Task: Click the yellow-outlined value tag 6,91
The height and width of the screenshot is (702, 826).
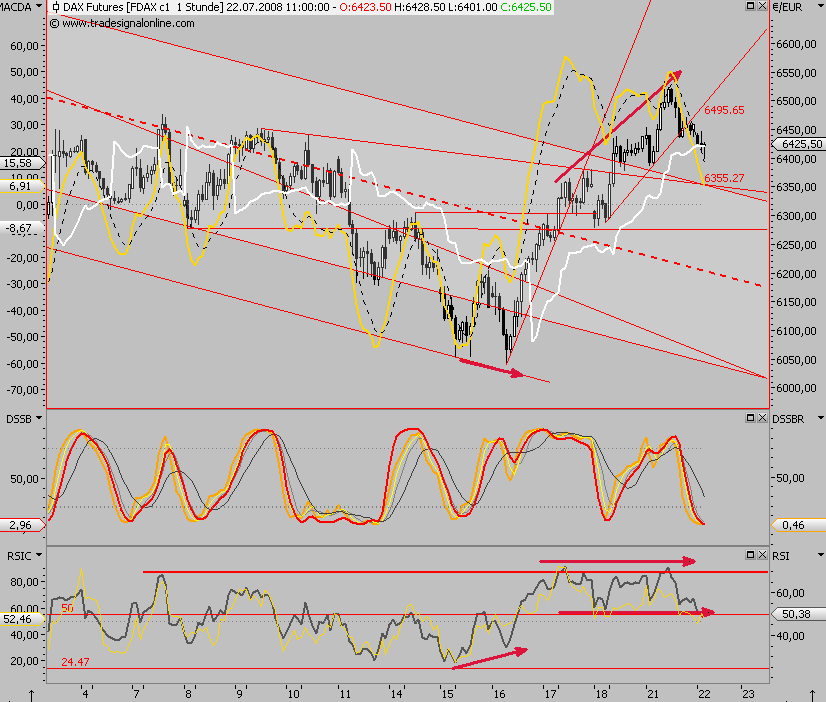Action: (x=22, y=186)
